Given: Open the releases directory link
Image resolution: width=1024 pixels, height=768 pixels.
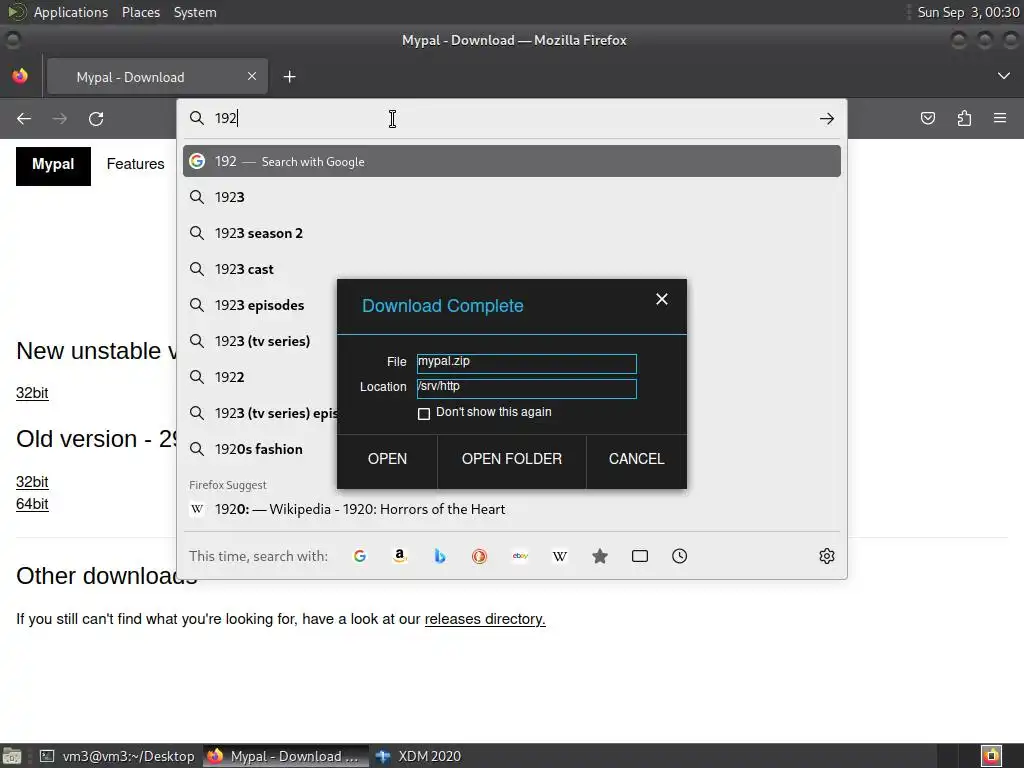Looking at the screenshot, I should 485,619.
